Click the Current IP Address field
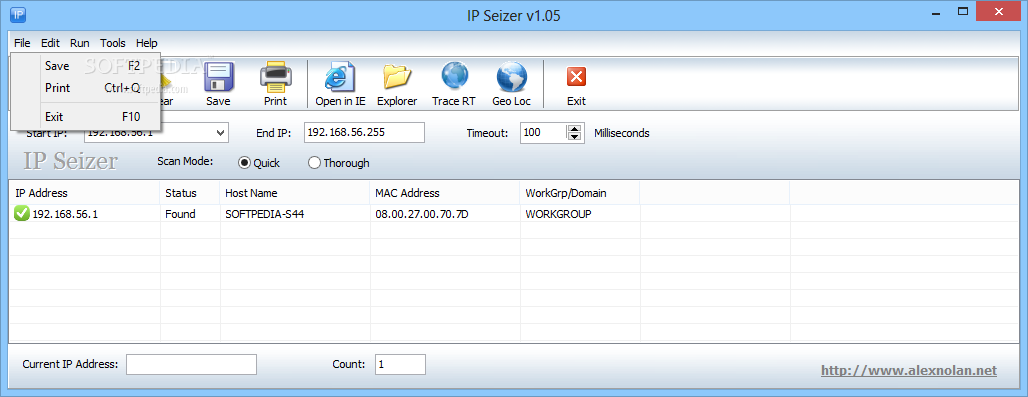The image size is (1028, 397). tap(191, 364)
